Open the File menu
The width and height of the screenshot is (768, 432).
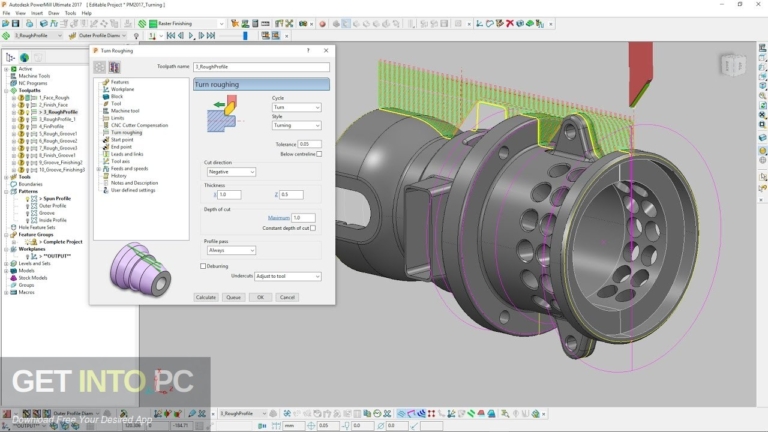(6, 13)
